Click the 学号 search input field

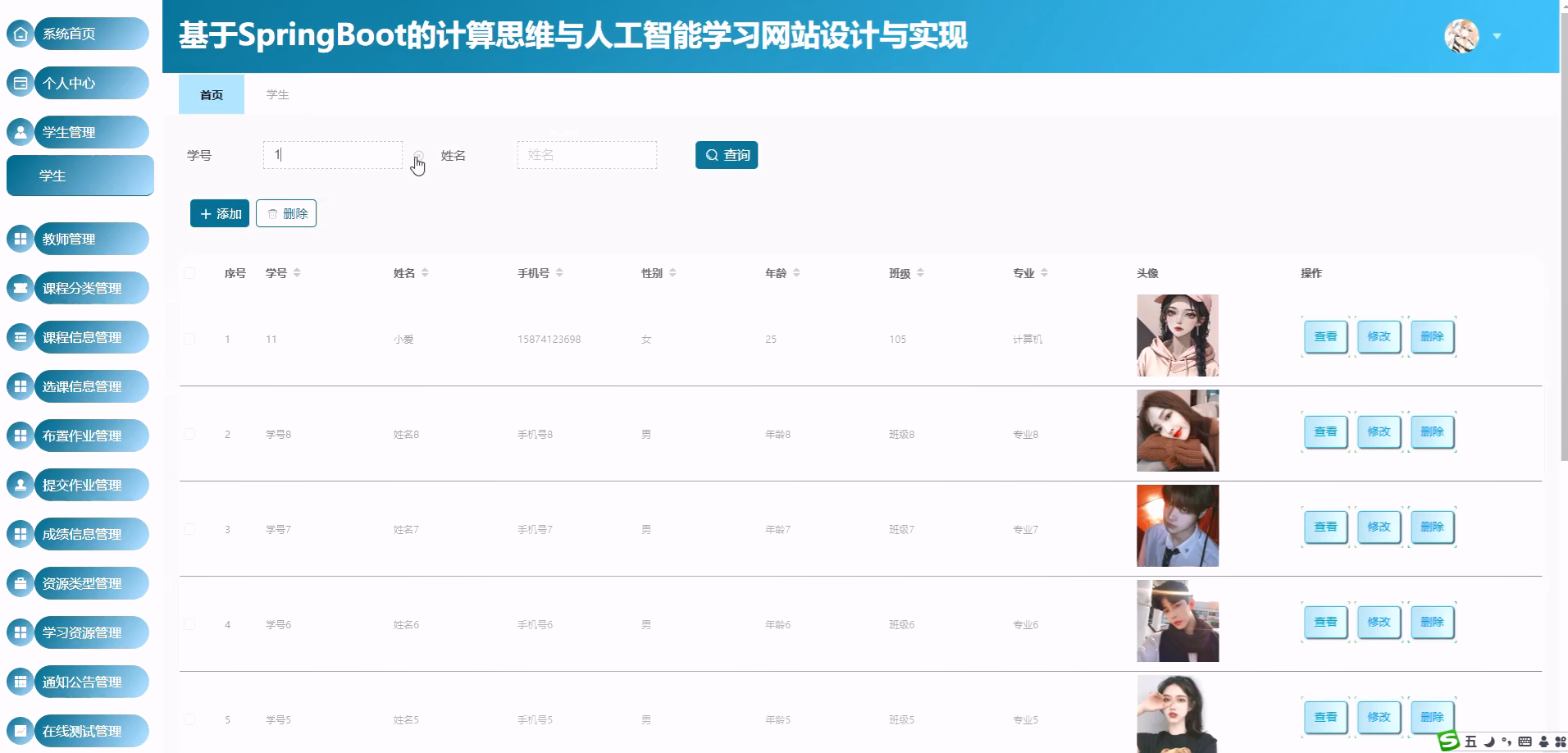(333, 155)
